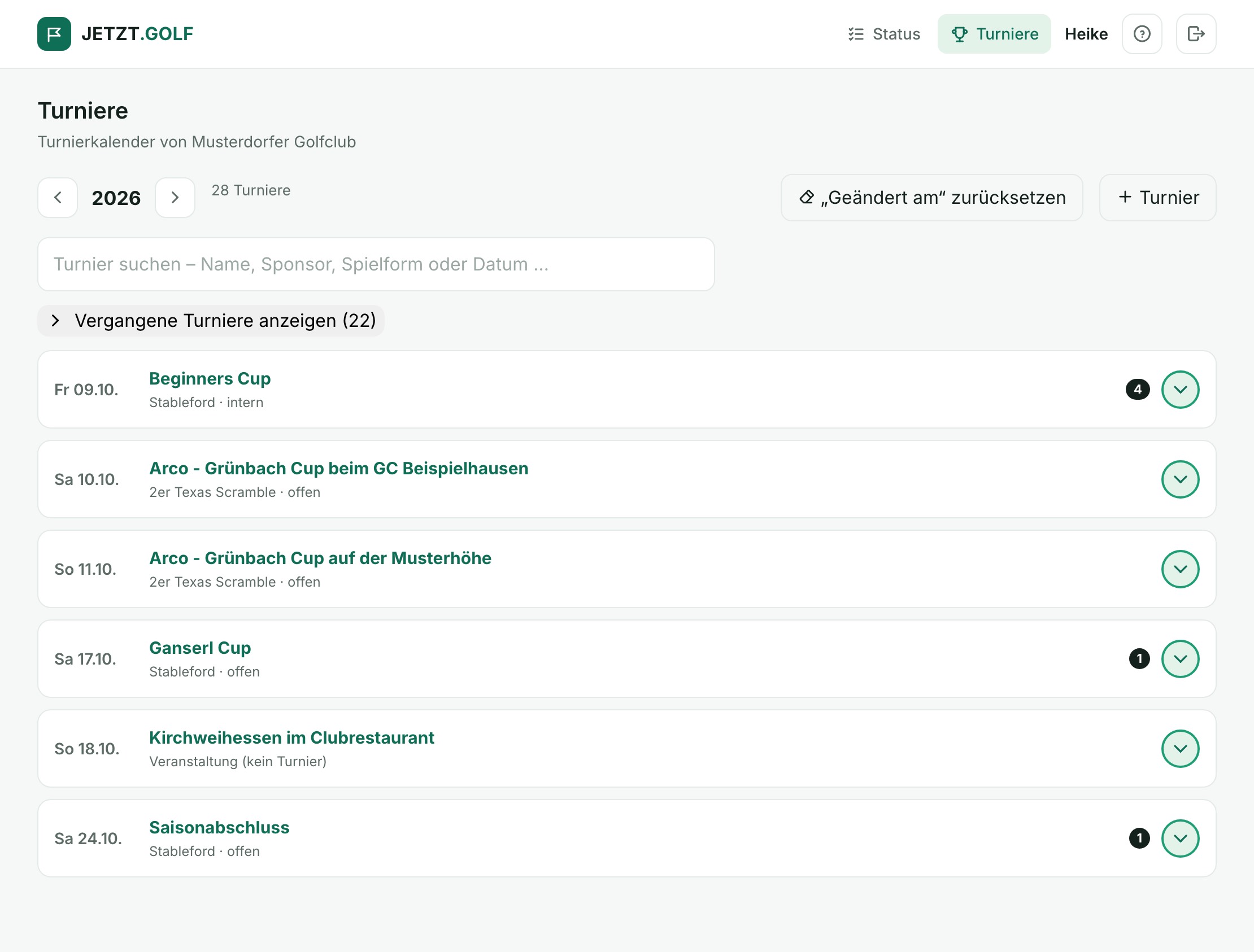Open the Ganserl Cup title link
Viewport: 1254px width, 952px height.
(200, 648)
